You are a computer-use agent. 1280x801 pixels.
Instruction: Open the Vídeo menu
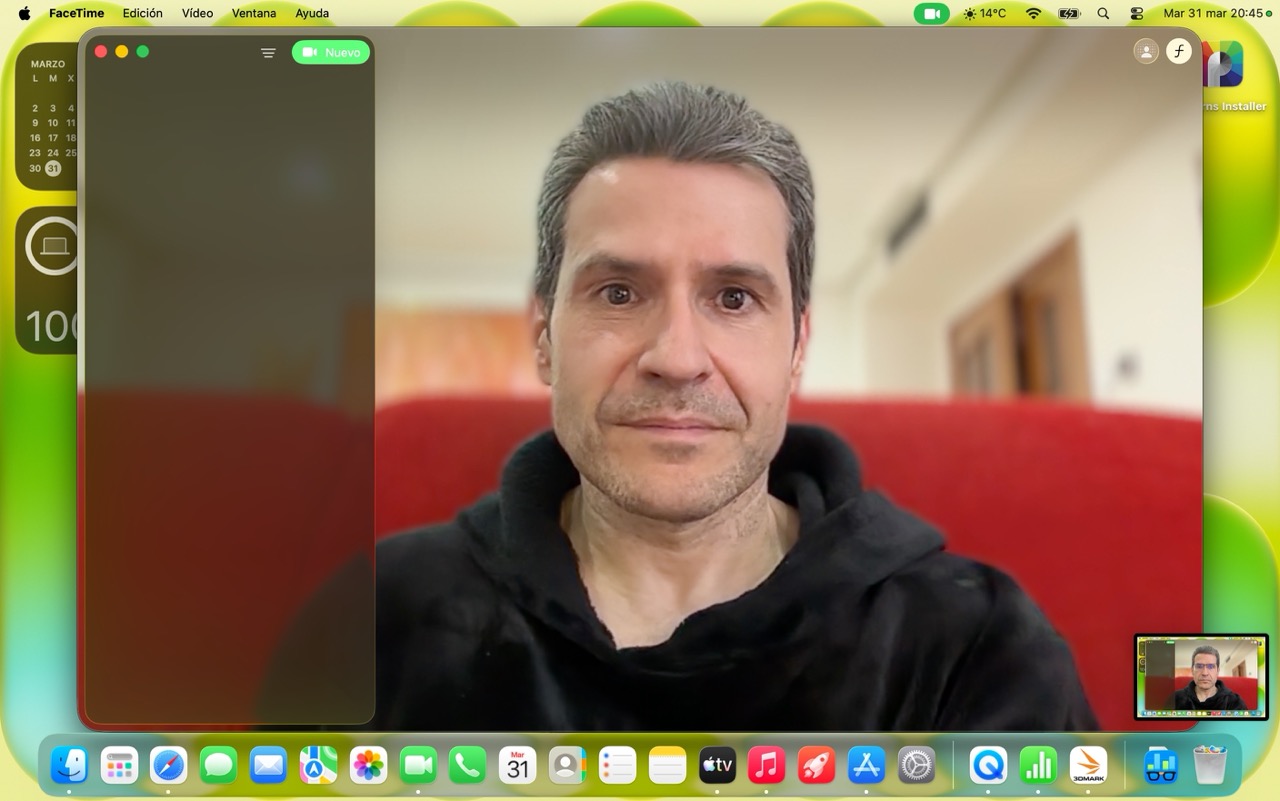pos(197,14)
